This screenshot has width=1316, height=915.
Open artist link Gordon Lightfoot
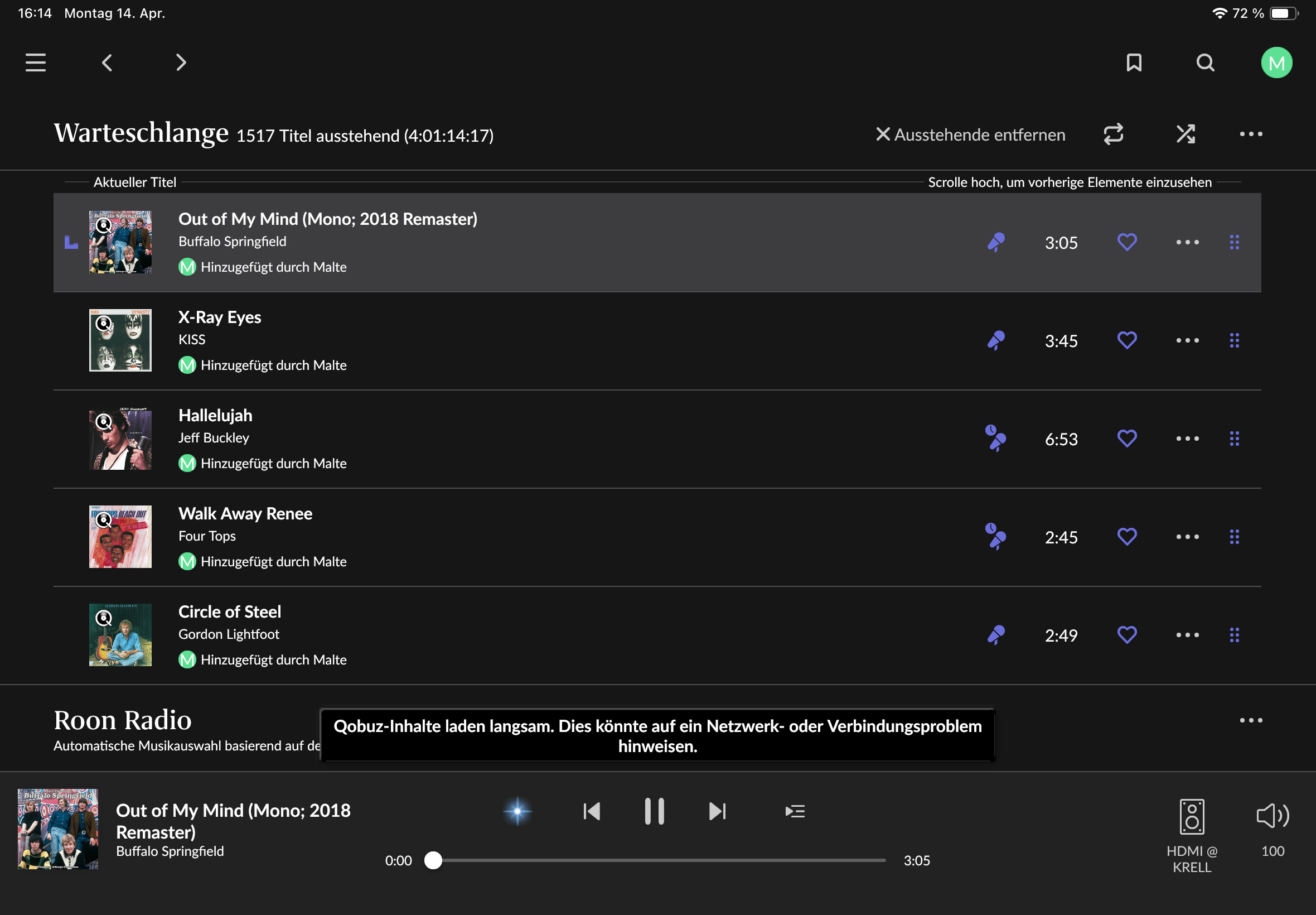click(x=229, y=634)
